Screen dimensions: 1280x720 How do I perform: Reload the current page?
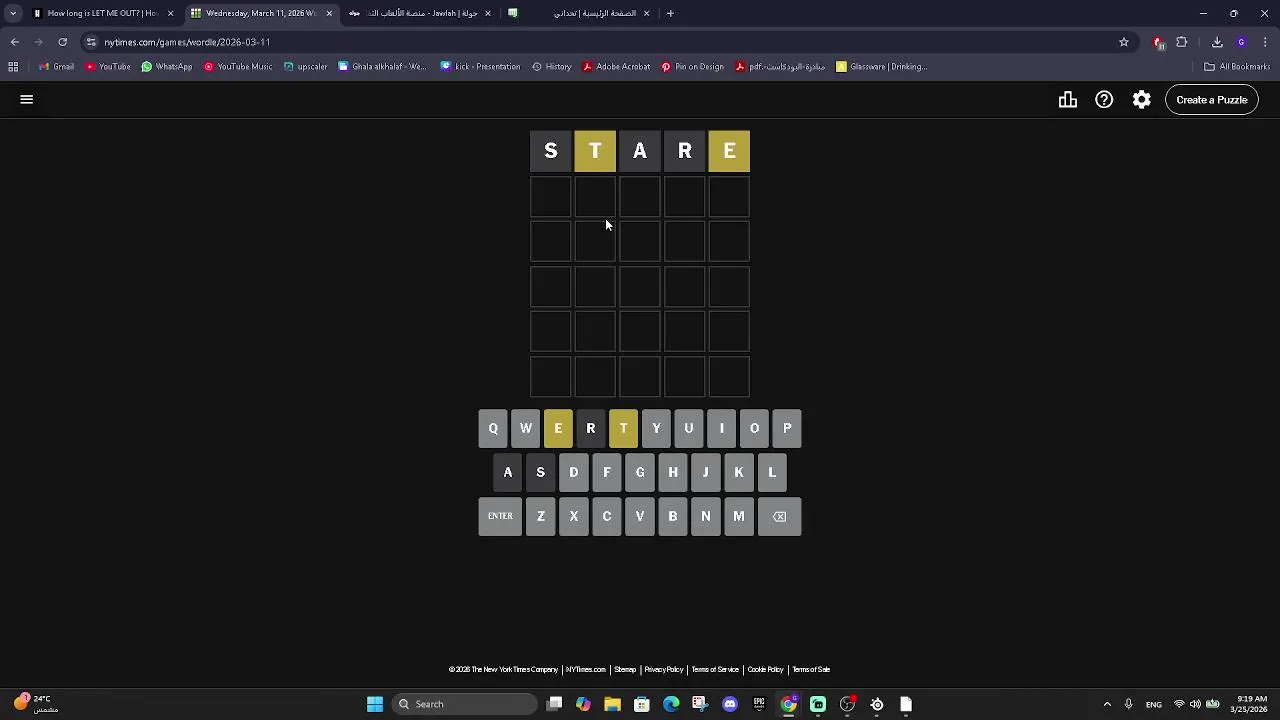point(62,42)
